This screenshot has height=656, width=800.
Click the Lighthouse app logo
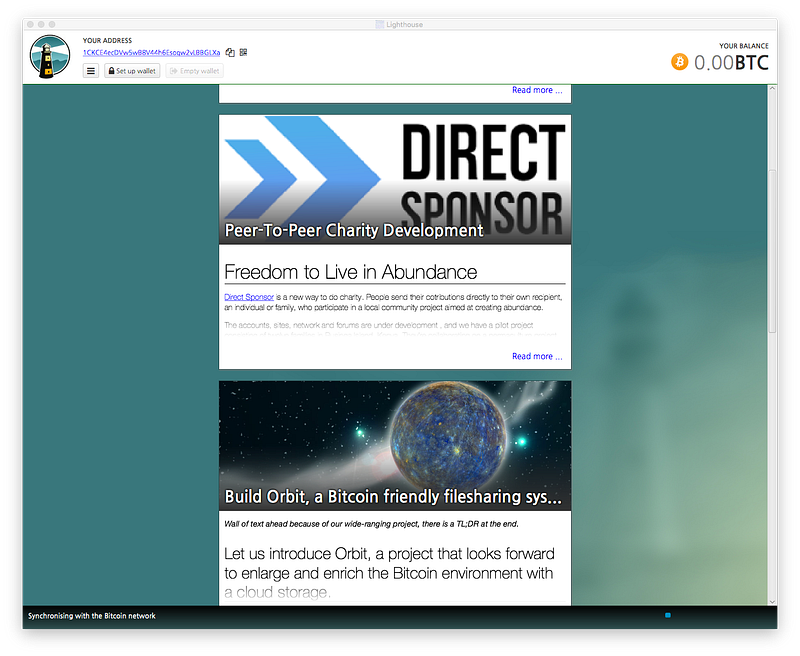click(49, 56)
